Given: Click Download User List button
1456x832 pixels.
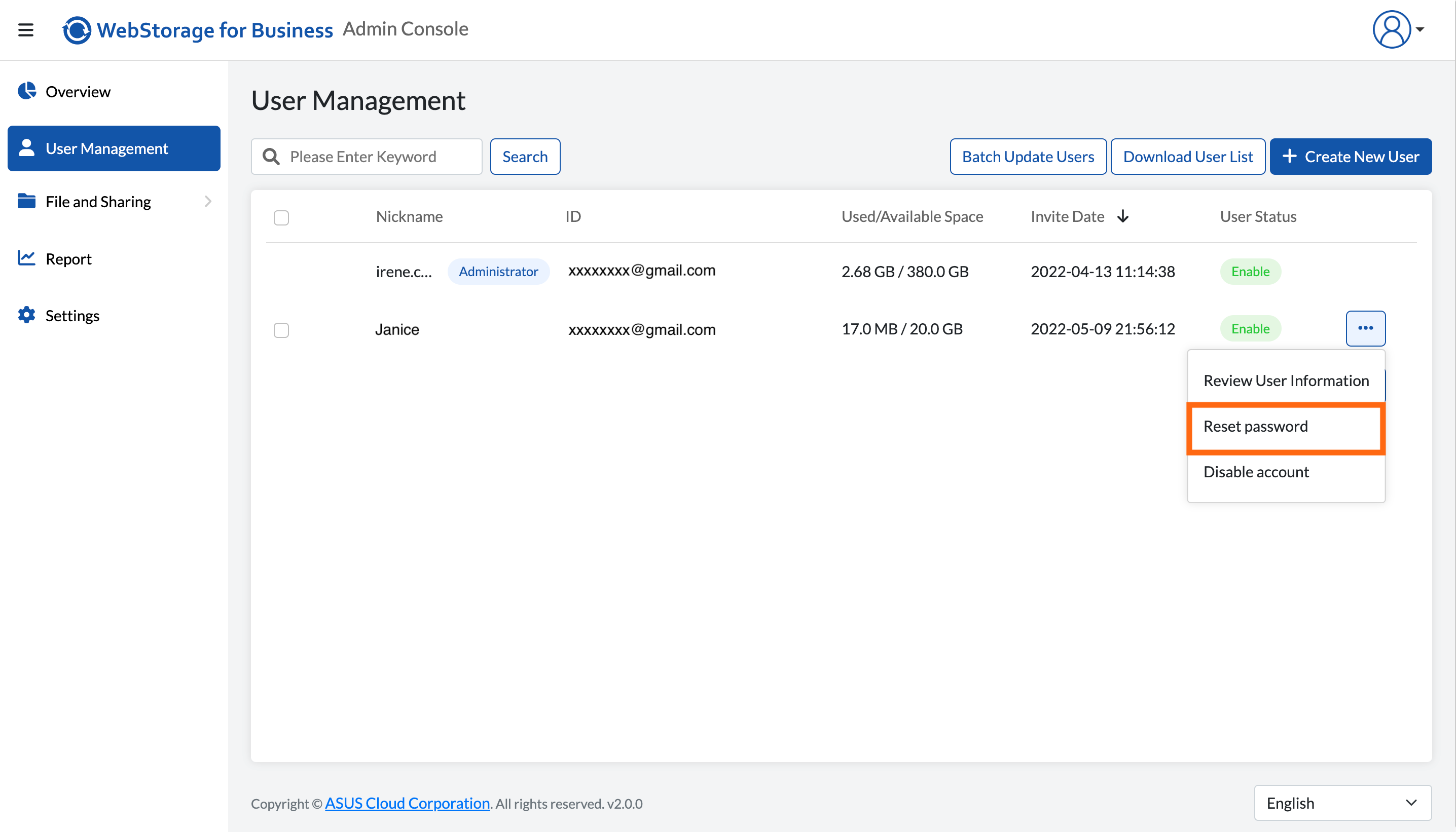Looking at the screenshot, I should pyautogui.click(x=1188, y=157).
